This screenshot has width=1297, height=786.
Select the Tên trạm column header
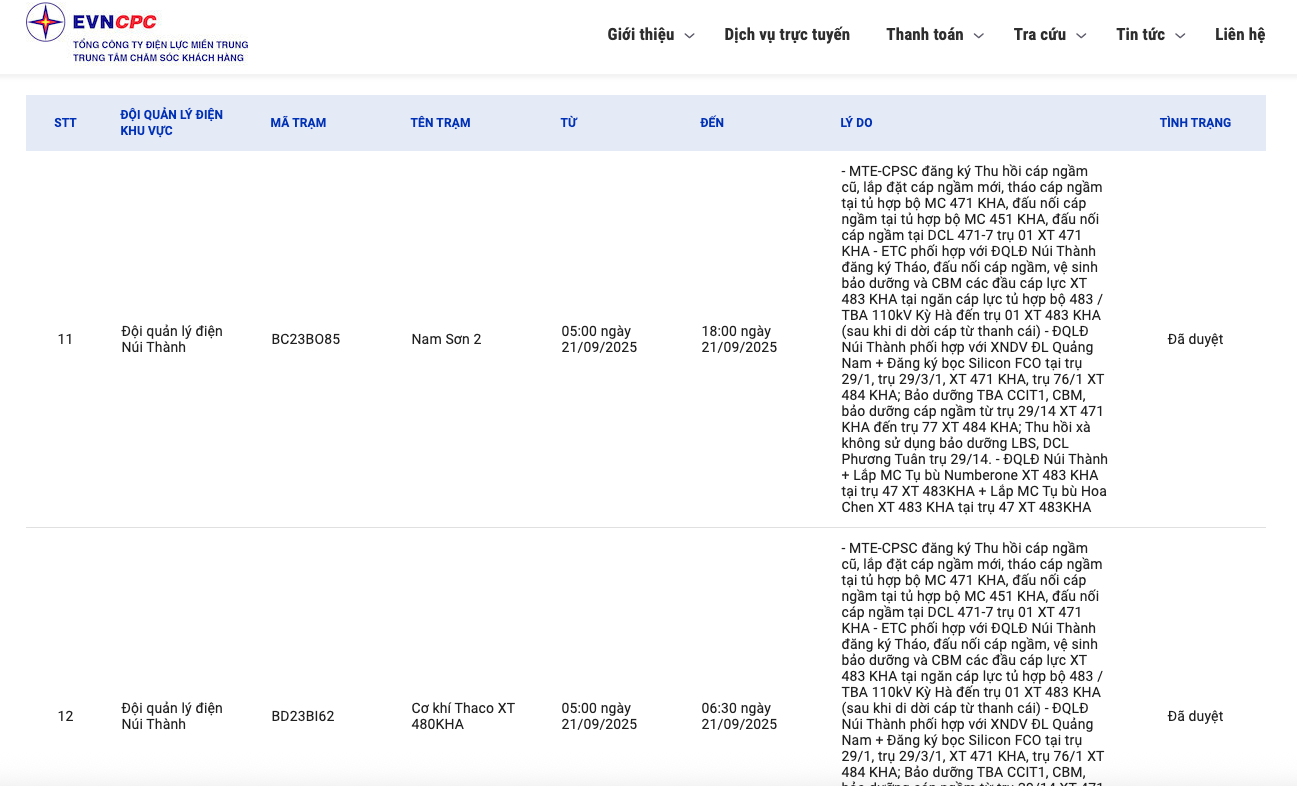point(440,123)
